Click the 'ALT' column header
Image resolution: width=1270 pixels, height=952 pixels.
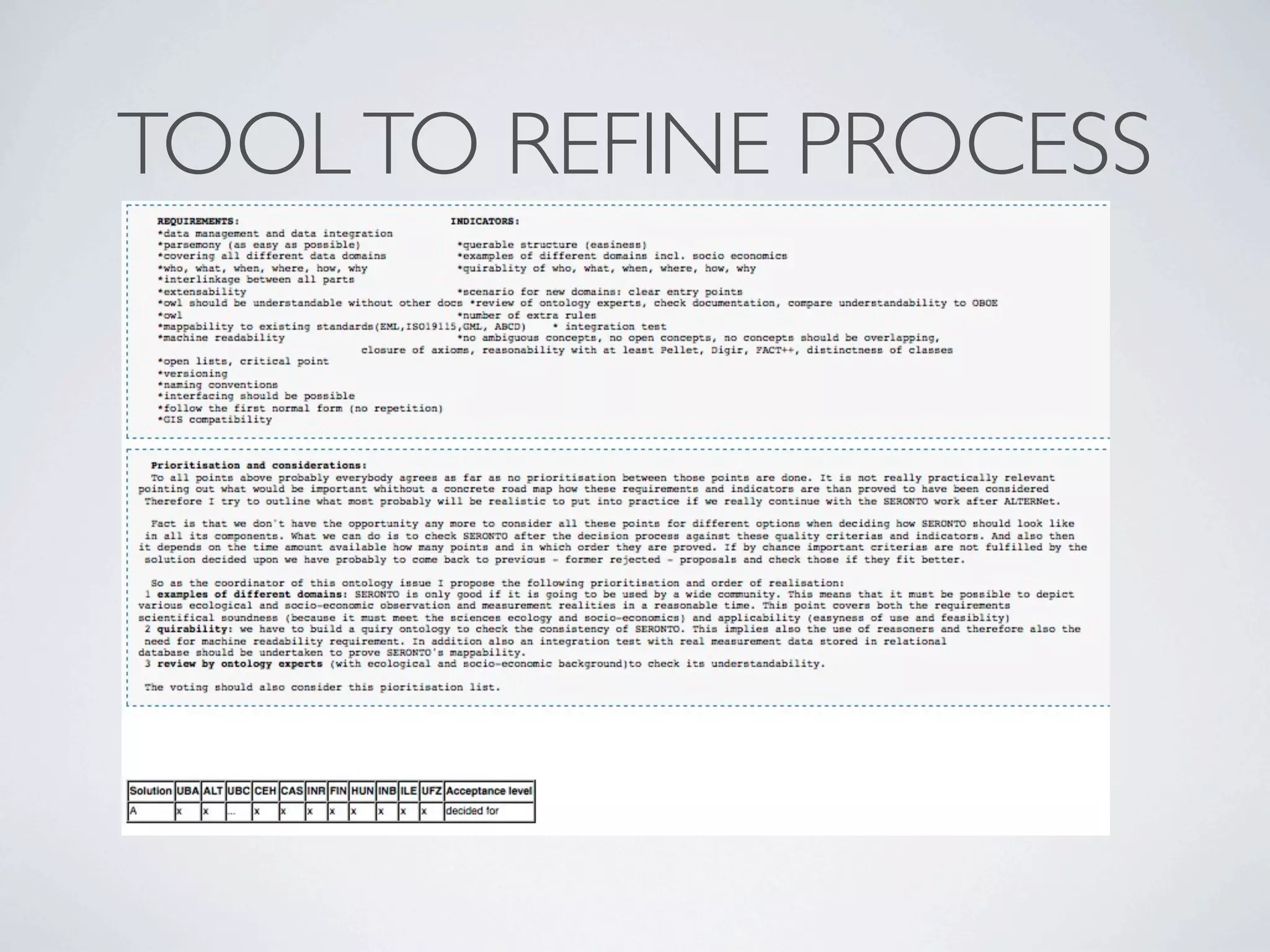pos(213,791)
